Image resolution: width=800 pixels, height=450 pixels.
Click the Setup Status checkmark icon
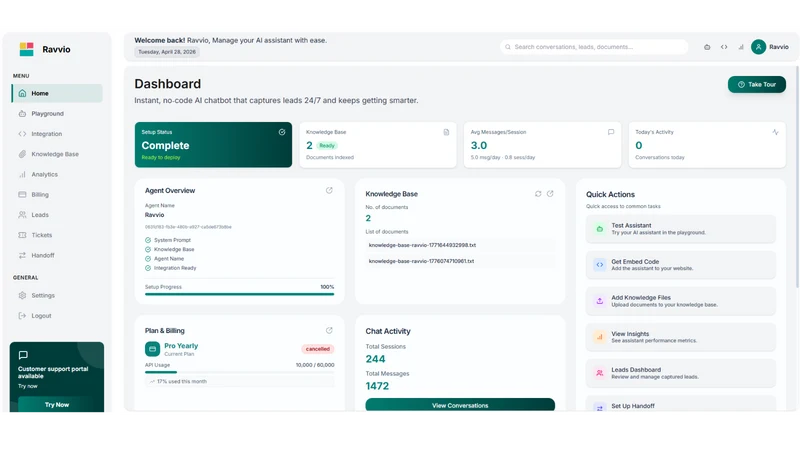click(x=282, y=132)
